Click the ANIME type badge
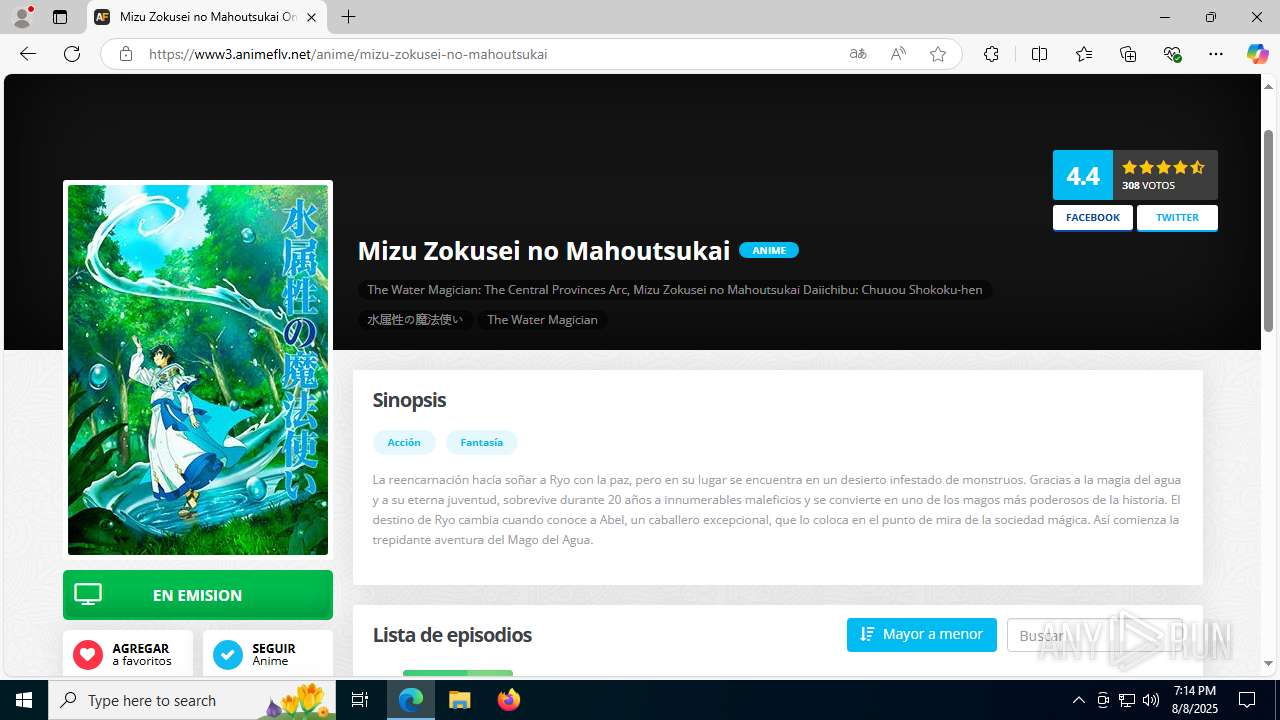 point(769,250)
